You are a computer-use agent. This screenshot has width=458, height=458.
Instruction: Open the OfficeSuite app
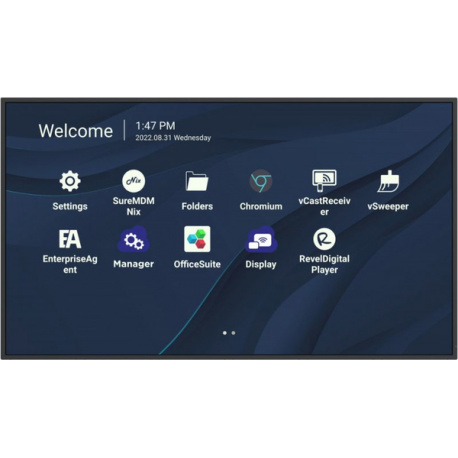coord(197,239)
